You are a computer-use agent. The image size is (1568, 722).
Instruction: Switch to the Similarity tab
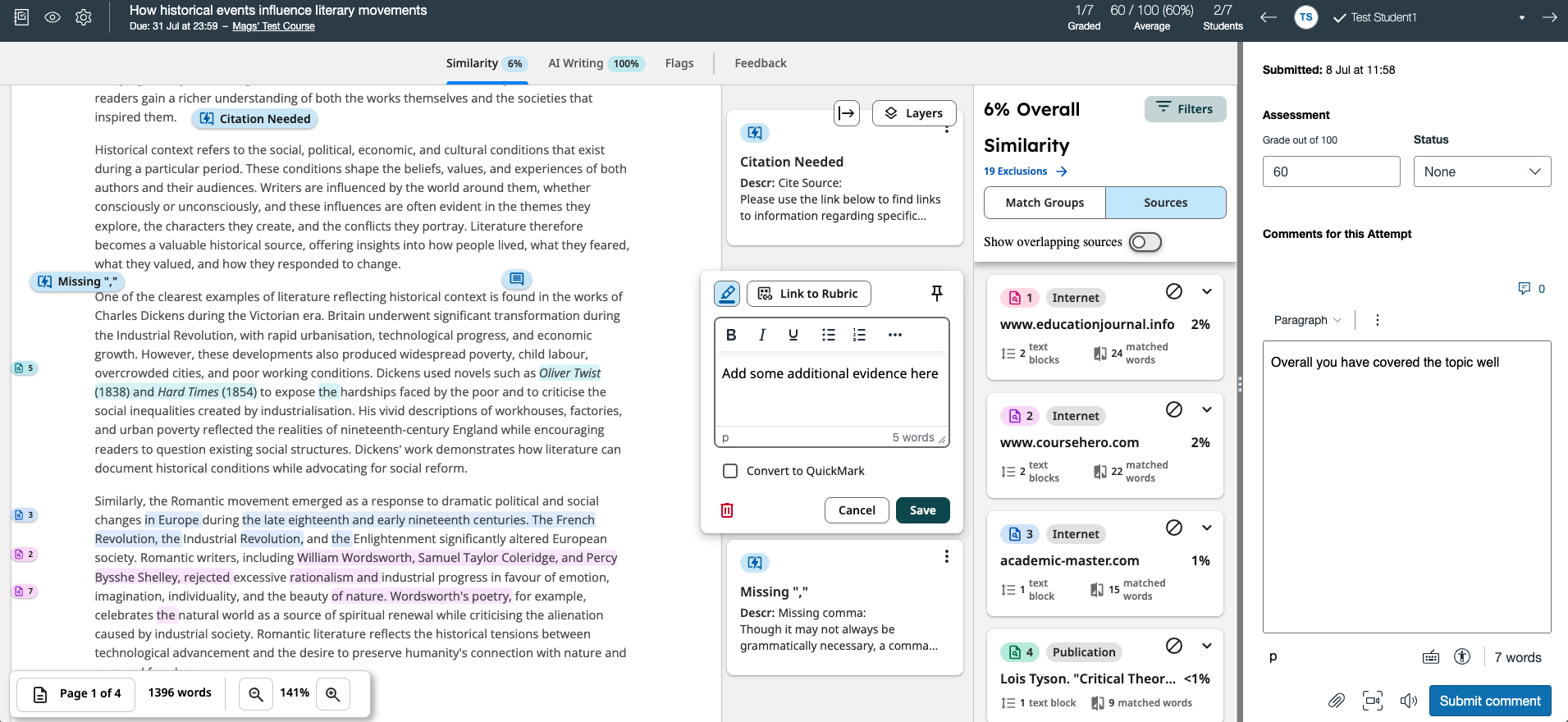(x=487, y=63)
